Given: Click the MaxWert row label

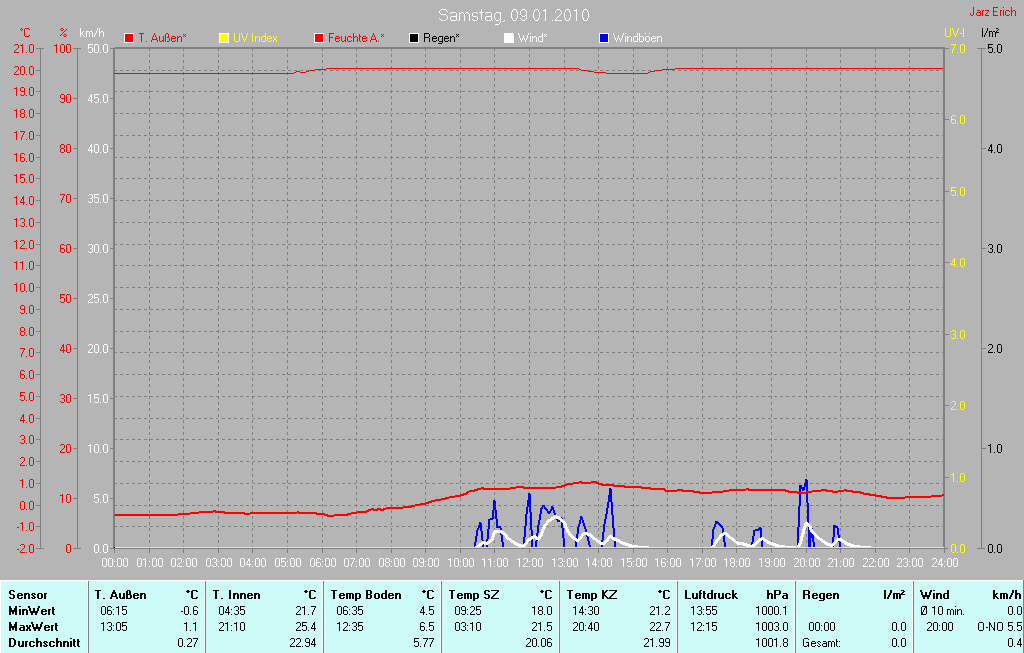Looking at the screenshot, I should [32, 627].
